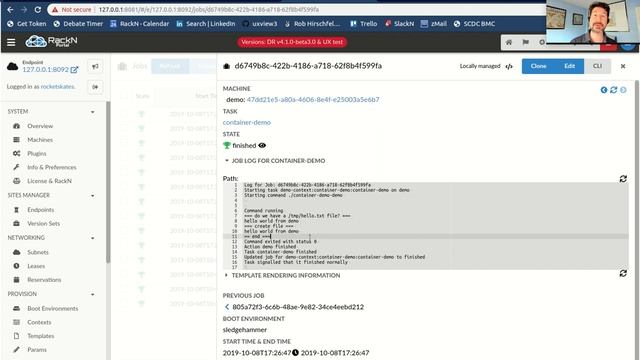Open Params in the sidebar
This screenshot has width=640, height=360.
[x=37, y=350]
